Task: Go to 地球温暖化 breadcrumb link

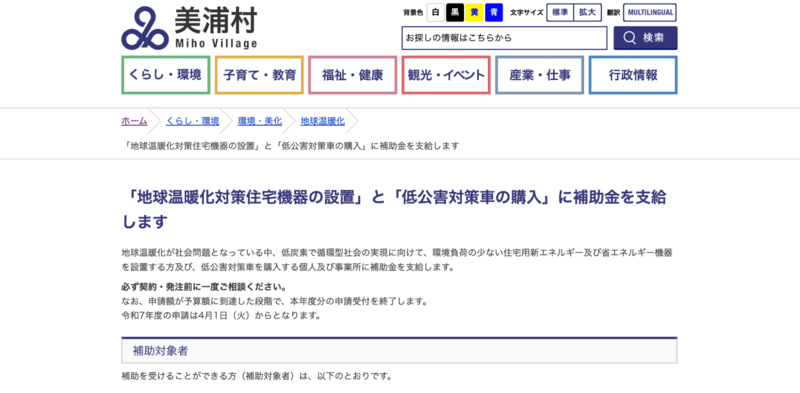Action: click(x=322, y=121)
